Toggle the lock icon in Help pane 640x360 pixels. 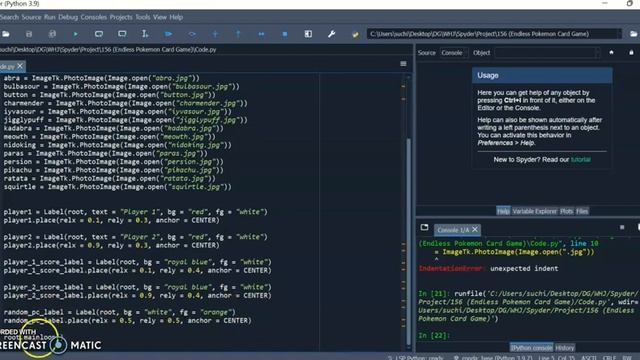(631, 52)
